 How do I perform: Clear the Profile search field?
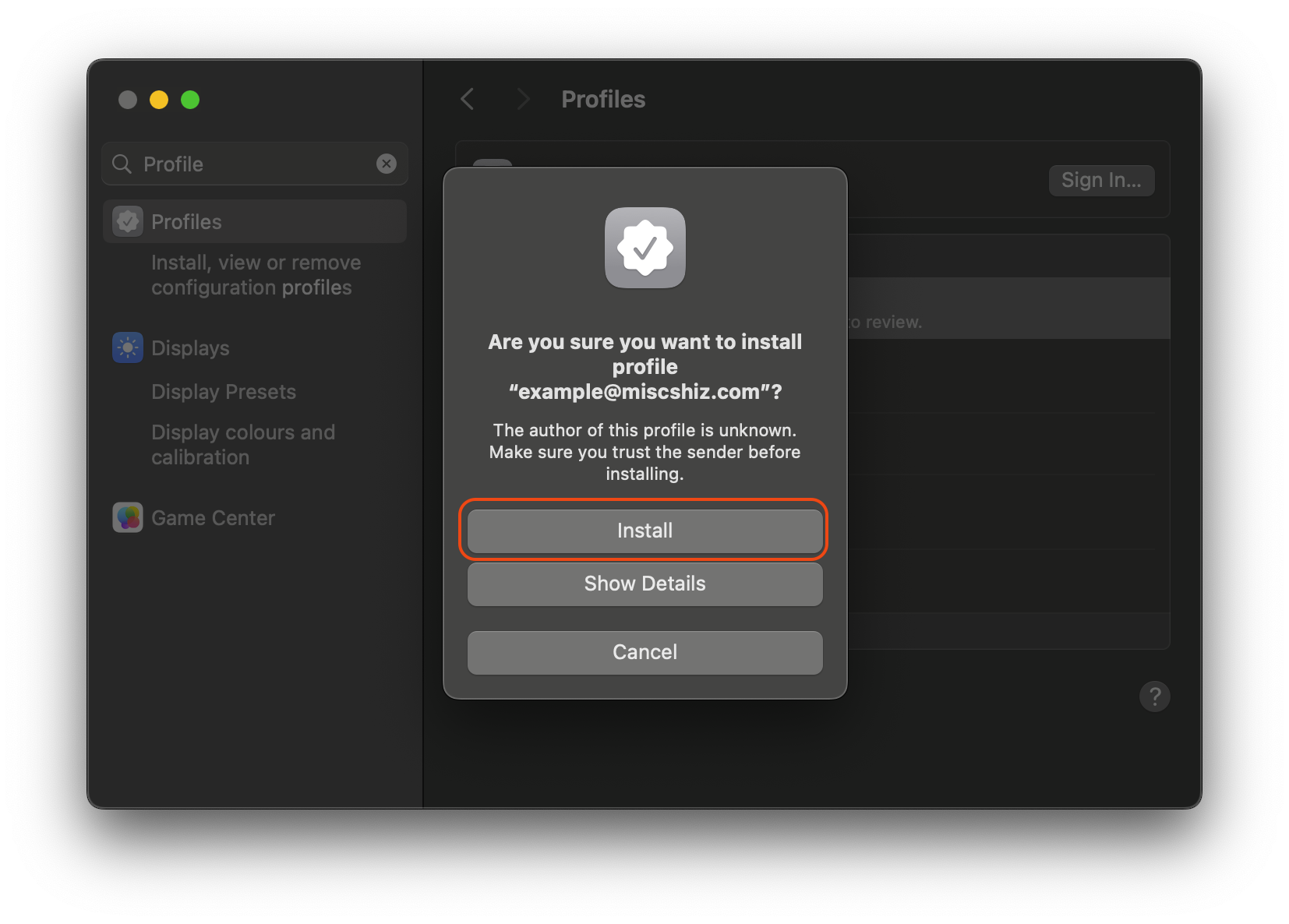click(387, 164)
